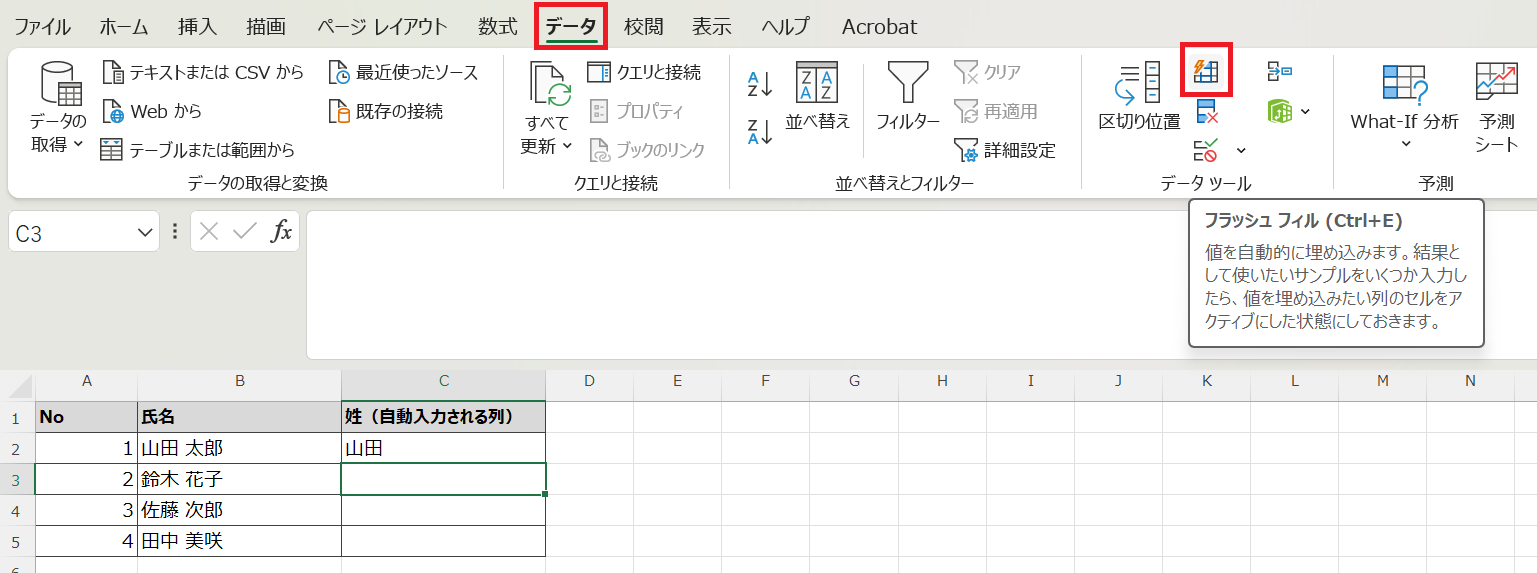
Task: Select the cell containing 鈴木 花子
Action: 240,479
